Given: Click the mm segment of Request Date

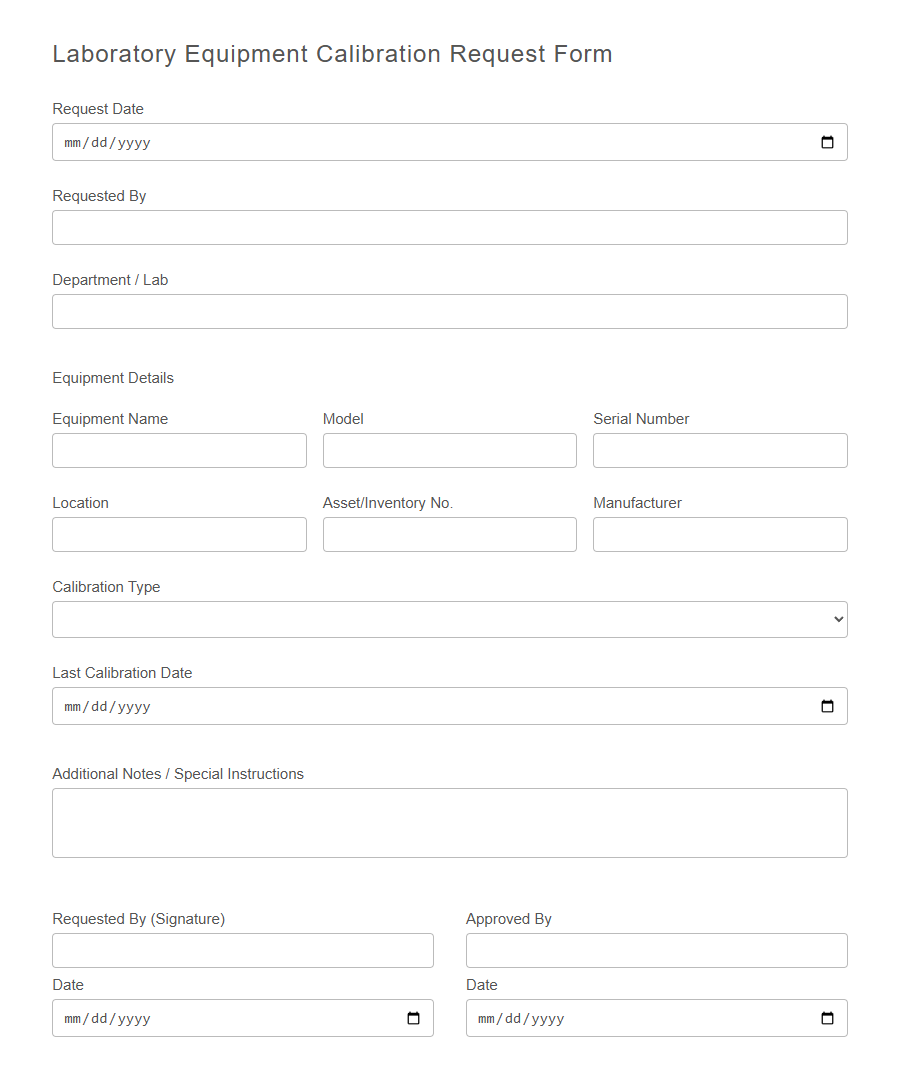Looking at the screenshot, I should 72,142.
